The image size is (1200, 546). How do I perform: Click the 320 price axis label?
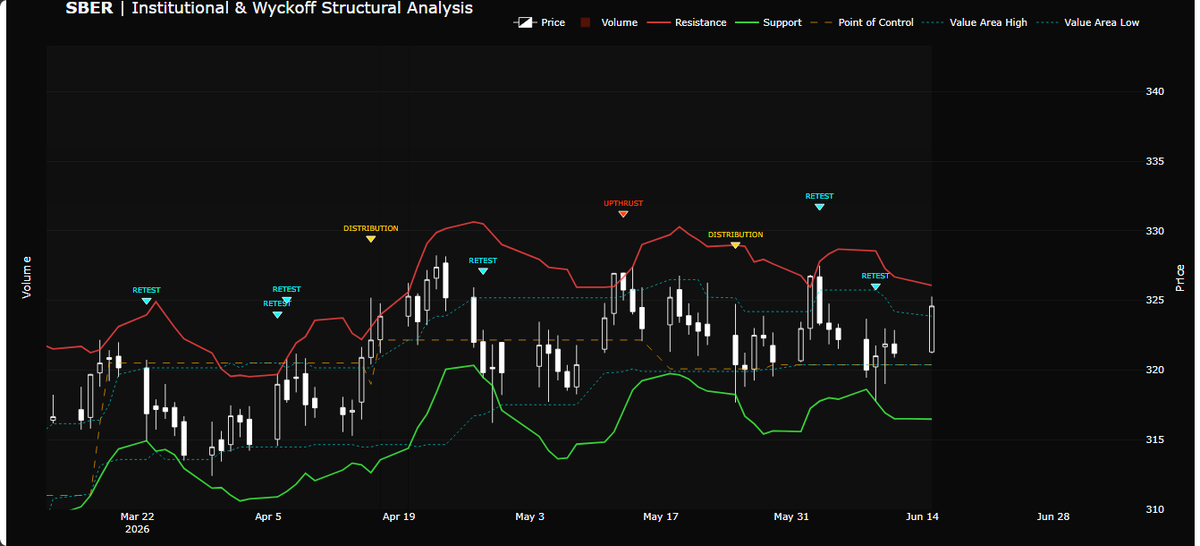(x=1155, y=370)
